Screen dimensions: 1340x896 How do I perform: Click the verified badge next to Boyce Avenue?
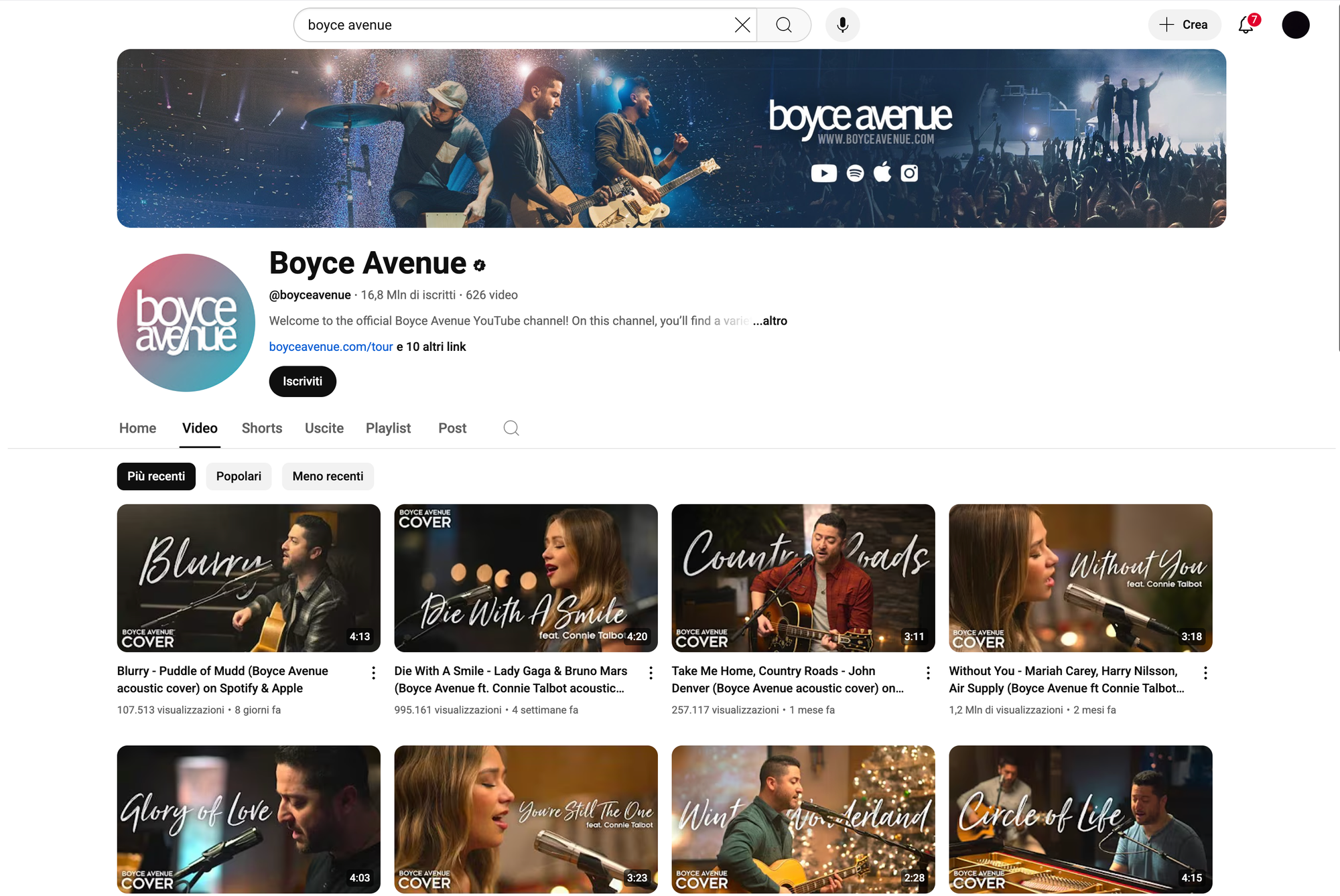(479, 265)
